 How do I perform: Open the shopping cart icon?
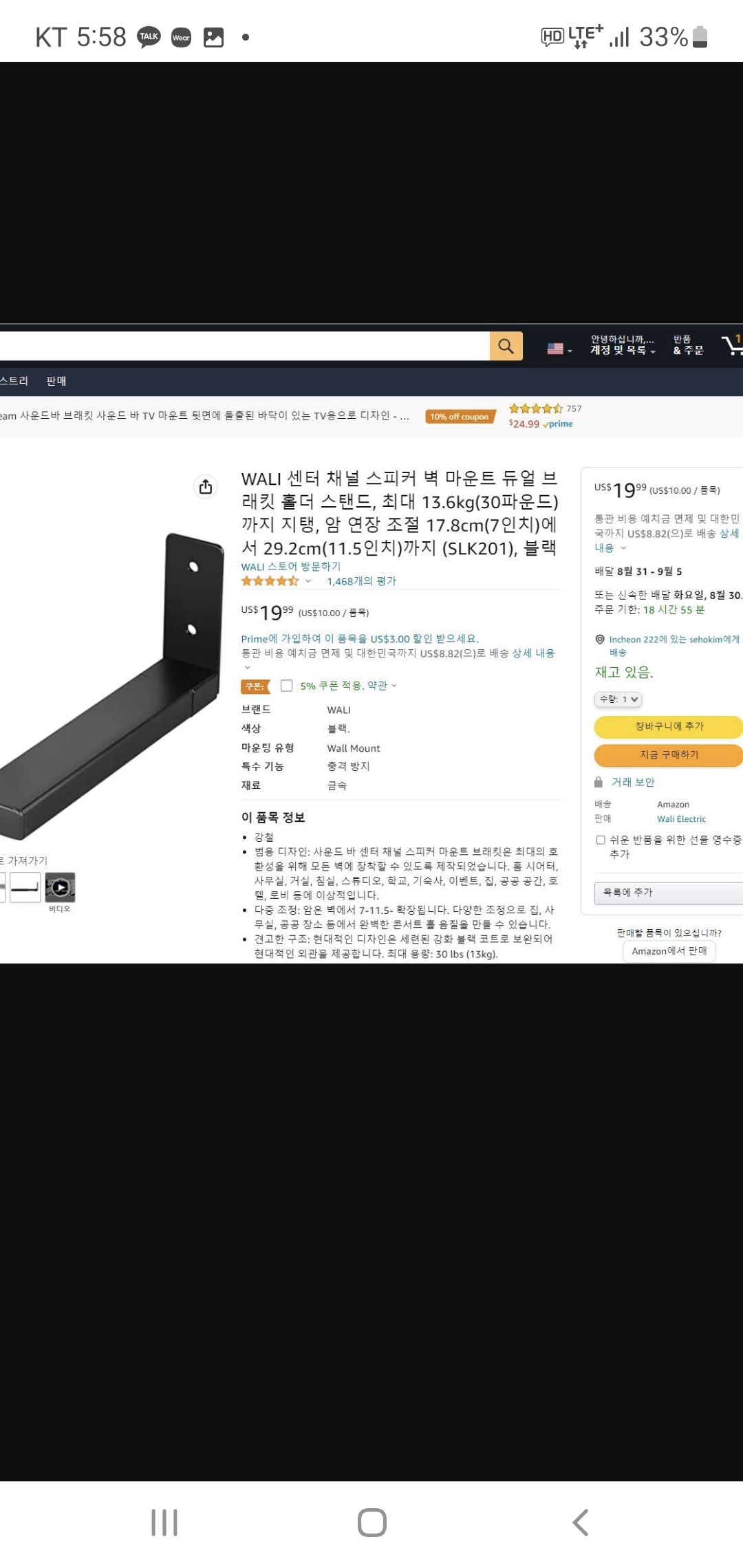click(x=732, y=345)
